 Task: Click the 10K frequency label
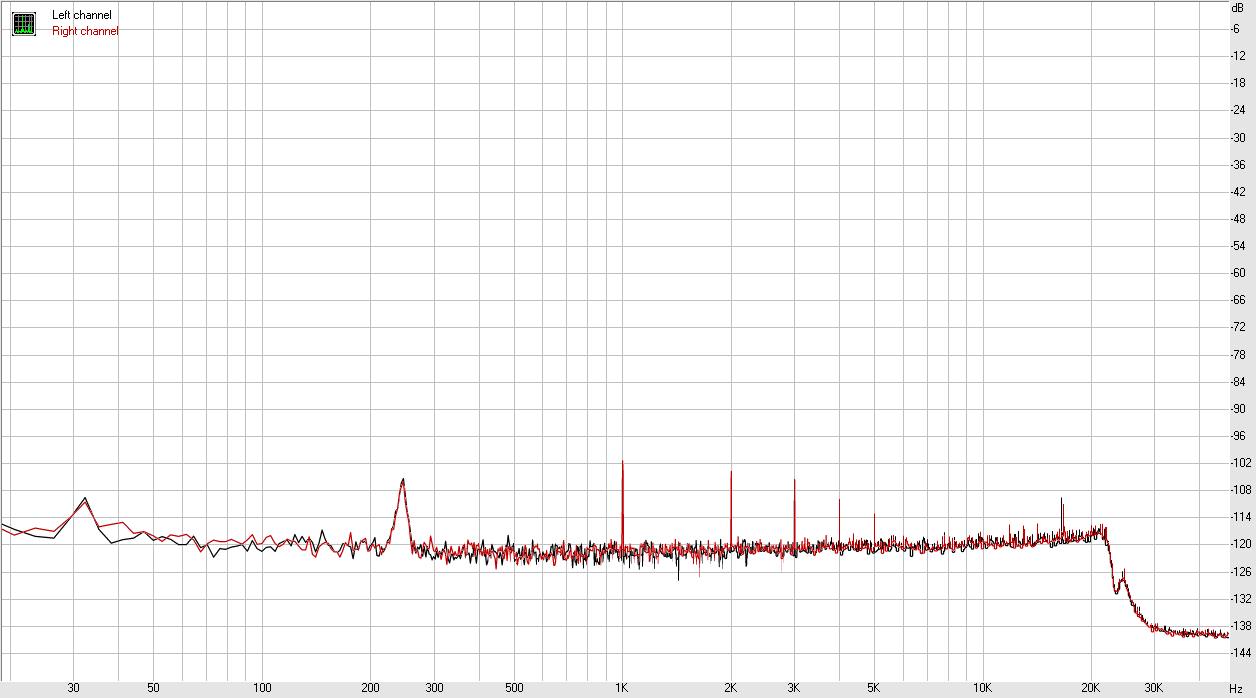[x=983, y=688]
